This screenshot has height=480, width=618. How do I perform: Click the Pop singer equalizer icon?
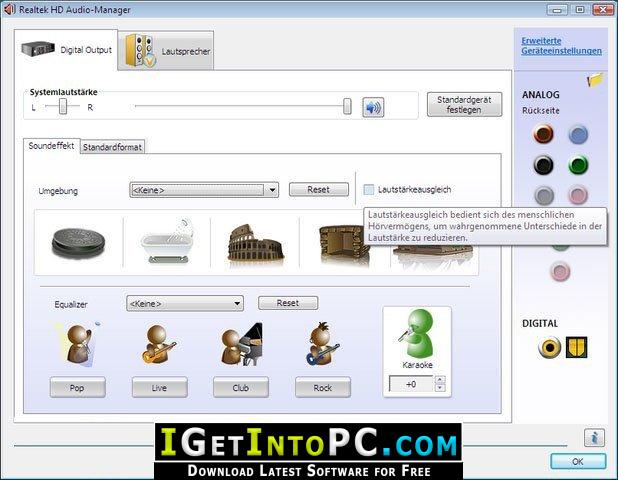pyautogui.click(x=78, y=344)
